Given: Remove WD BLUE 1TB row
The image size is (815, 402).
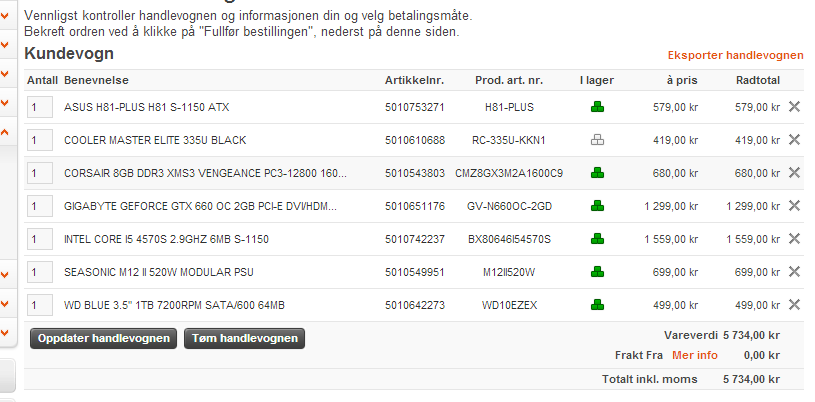Looking at the screenshot, I should (x=794, y=304).
